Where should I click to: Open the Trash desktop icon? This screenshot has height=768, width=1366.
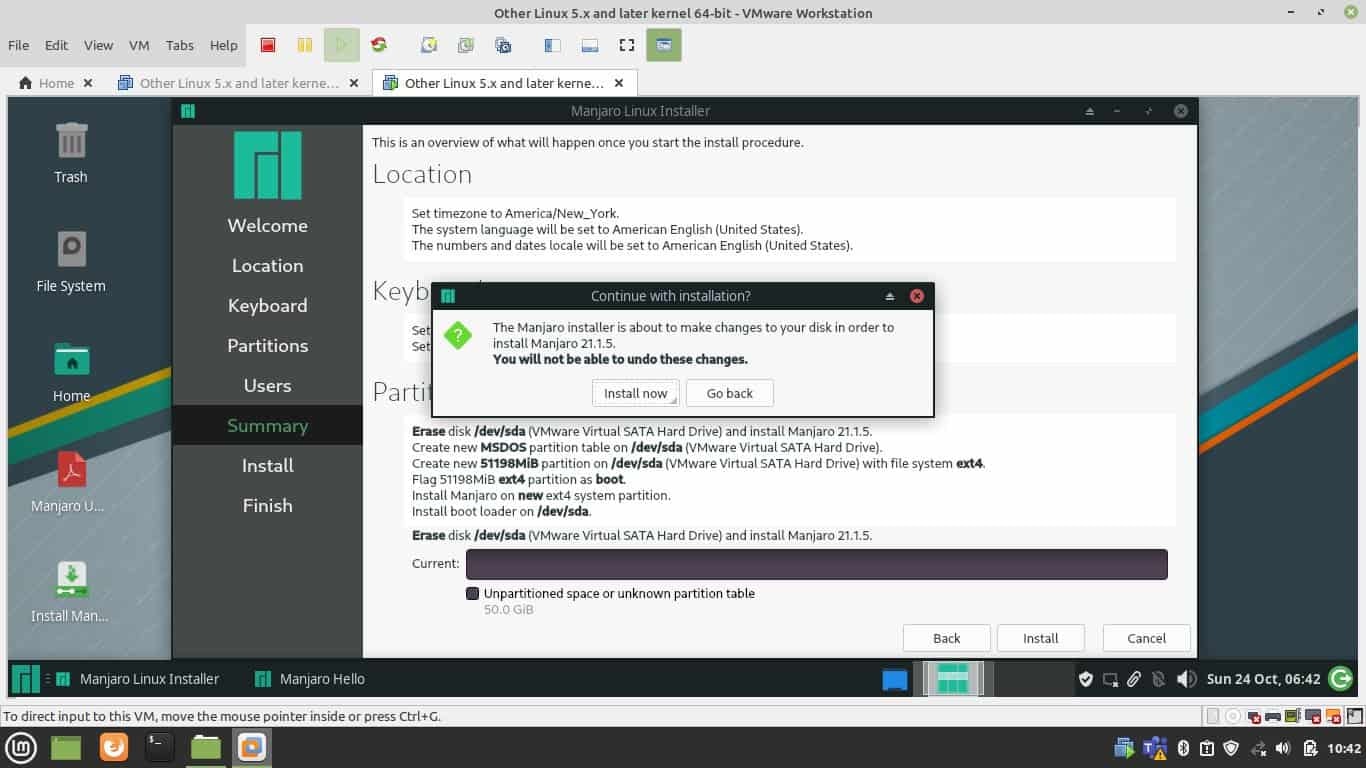coord(71,153)
